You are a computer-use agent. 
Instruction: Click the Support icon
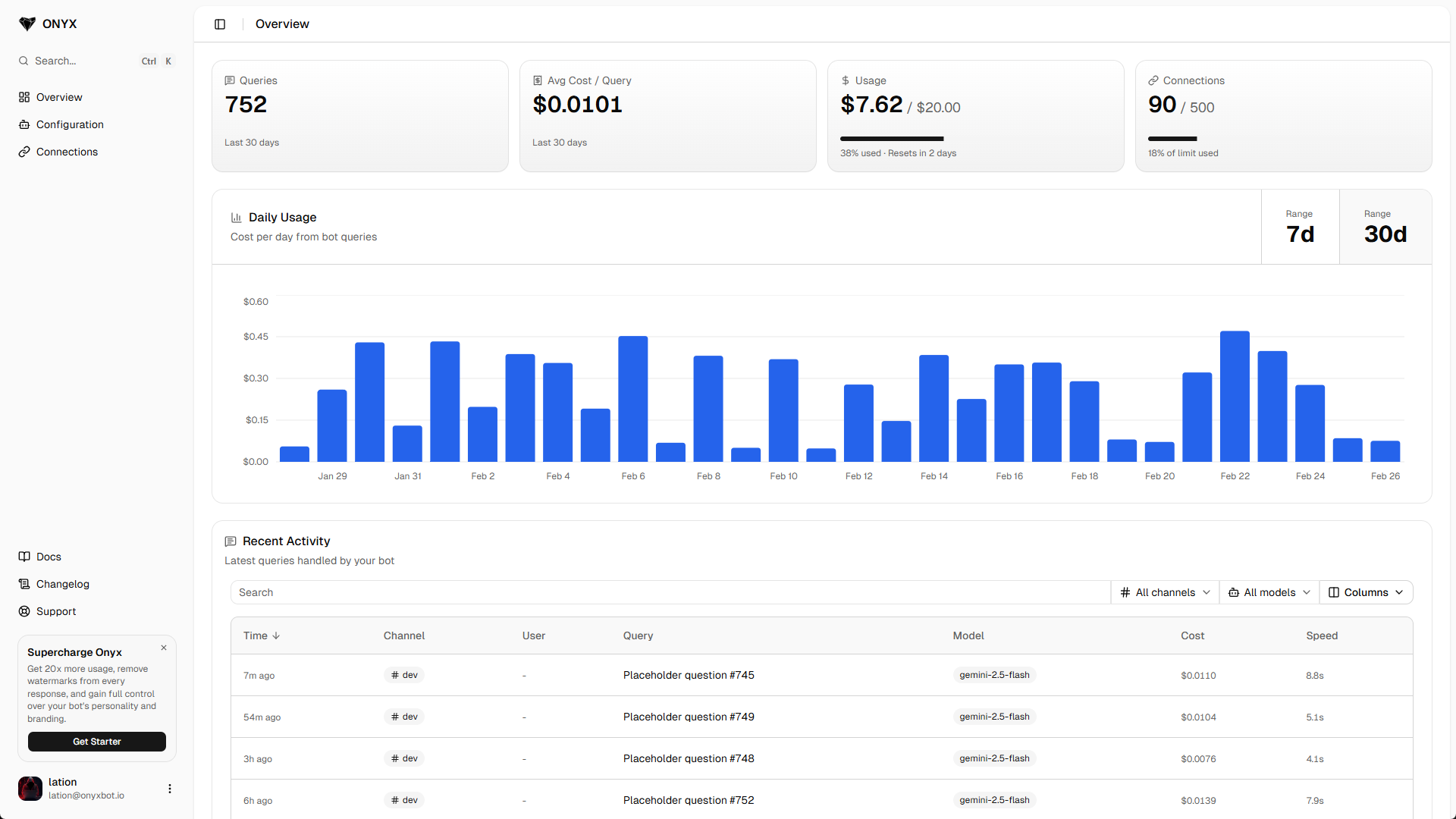tap(25, 611)
